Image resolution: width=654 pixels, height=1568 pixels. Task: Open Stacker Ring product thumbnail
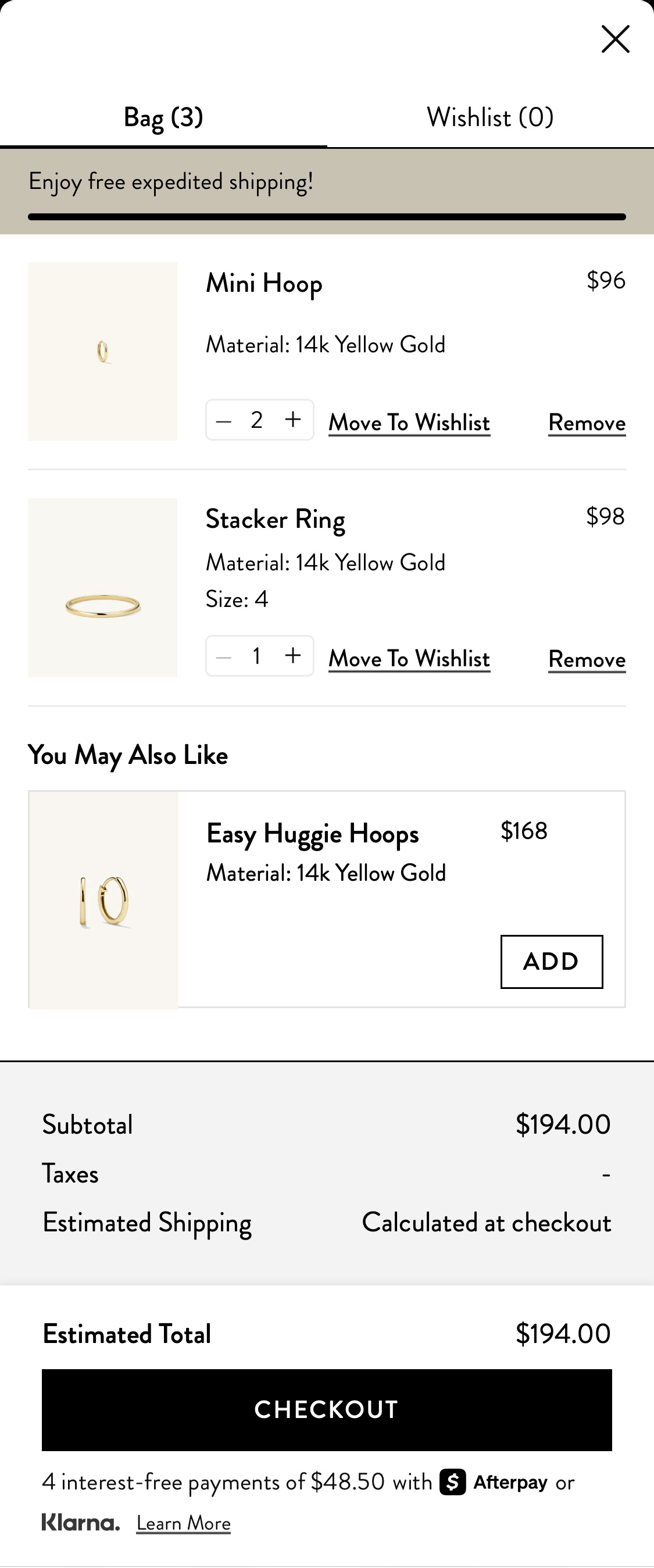[x=103, y=588]
